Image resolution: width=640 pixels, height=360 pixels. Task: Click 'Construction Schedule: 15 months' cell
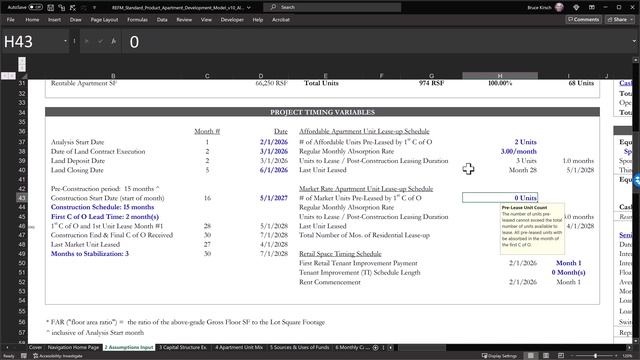click(102, 207)
